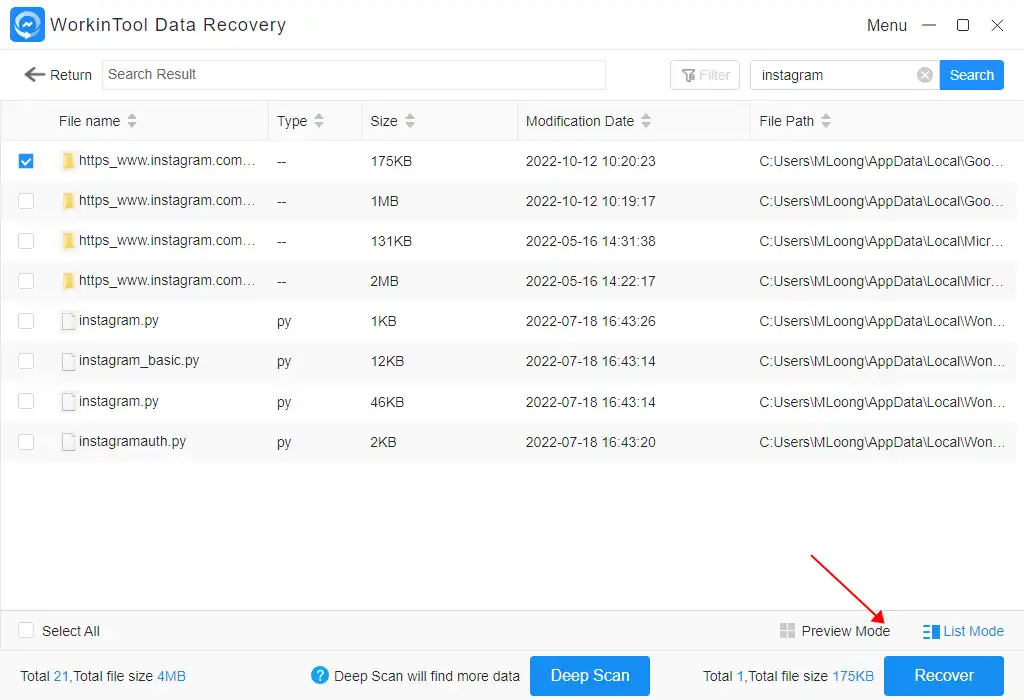Check the 46KB instagram.py checkbox

point(26,401)
